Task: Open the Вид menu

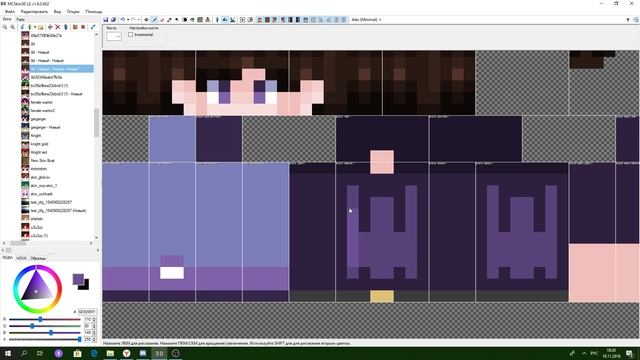Action: click(x=58, y=11)
